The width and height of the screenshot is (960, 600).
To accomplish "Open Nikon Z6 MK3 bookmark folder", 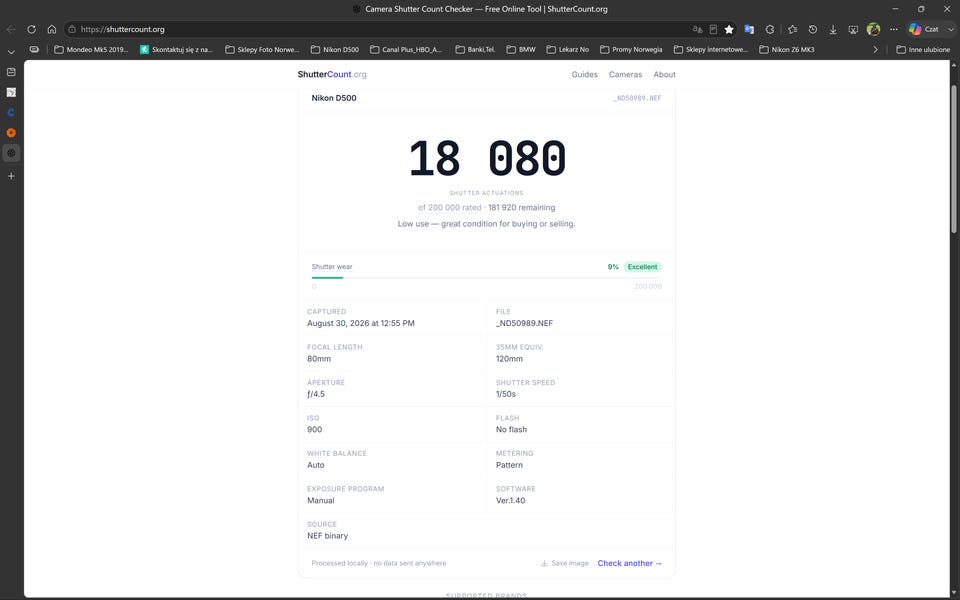I will pyautogui.click(x=787, y=50).
